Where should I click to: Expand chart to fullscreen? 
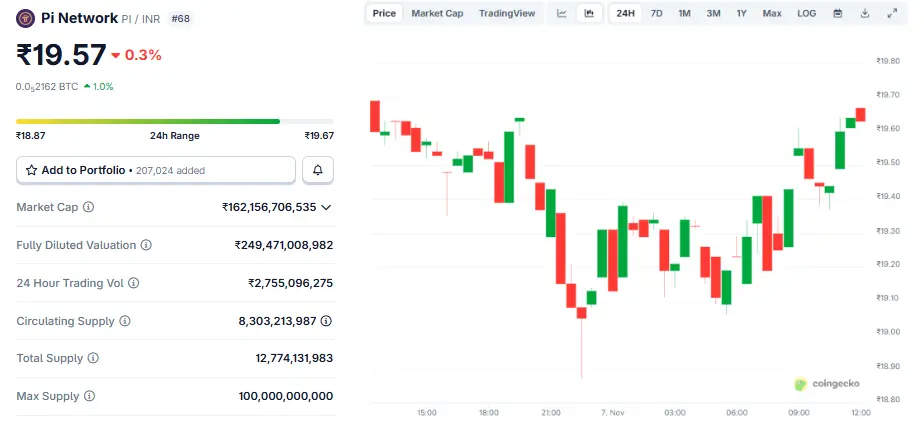click(892, 14)
